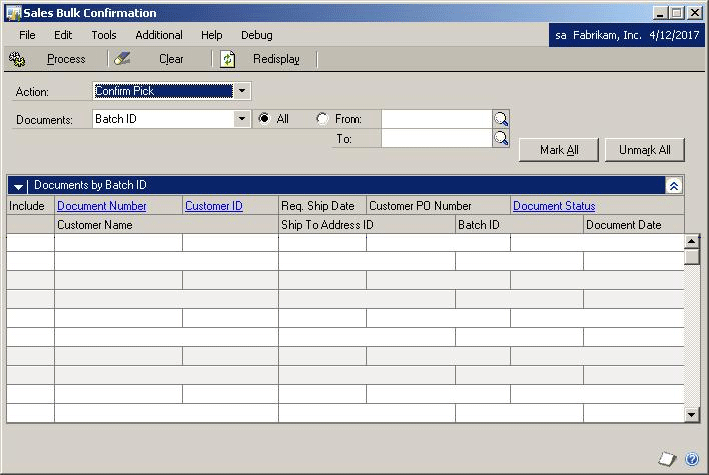
Task: Click the Redisplay refresh icon
Action: tap(227, 59)
